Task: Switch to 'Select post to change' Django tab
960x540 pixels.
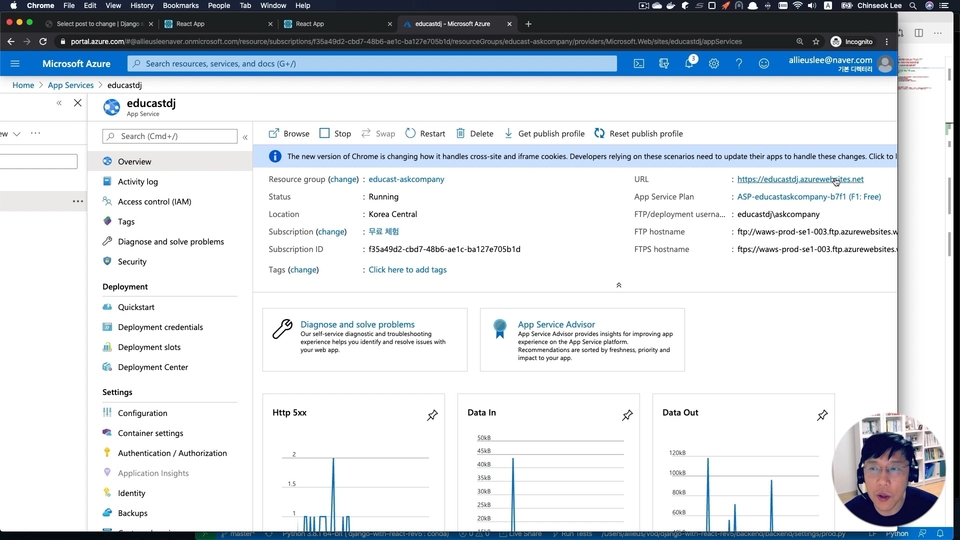Action: pos(98,24)
